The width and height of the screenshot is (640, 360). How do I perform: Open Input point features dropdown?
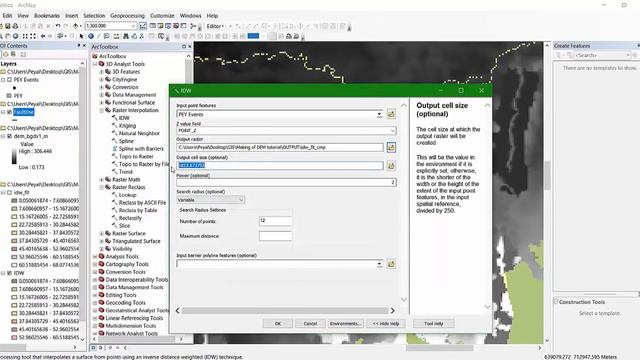click(x=379, y=114)
